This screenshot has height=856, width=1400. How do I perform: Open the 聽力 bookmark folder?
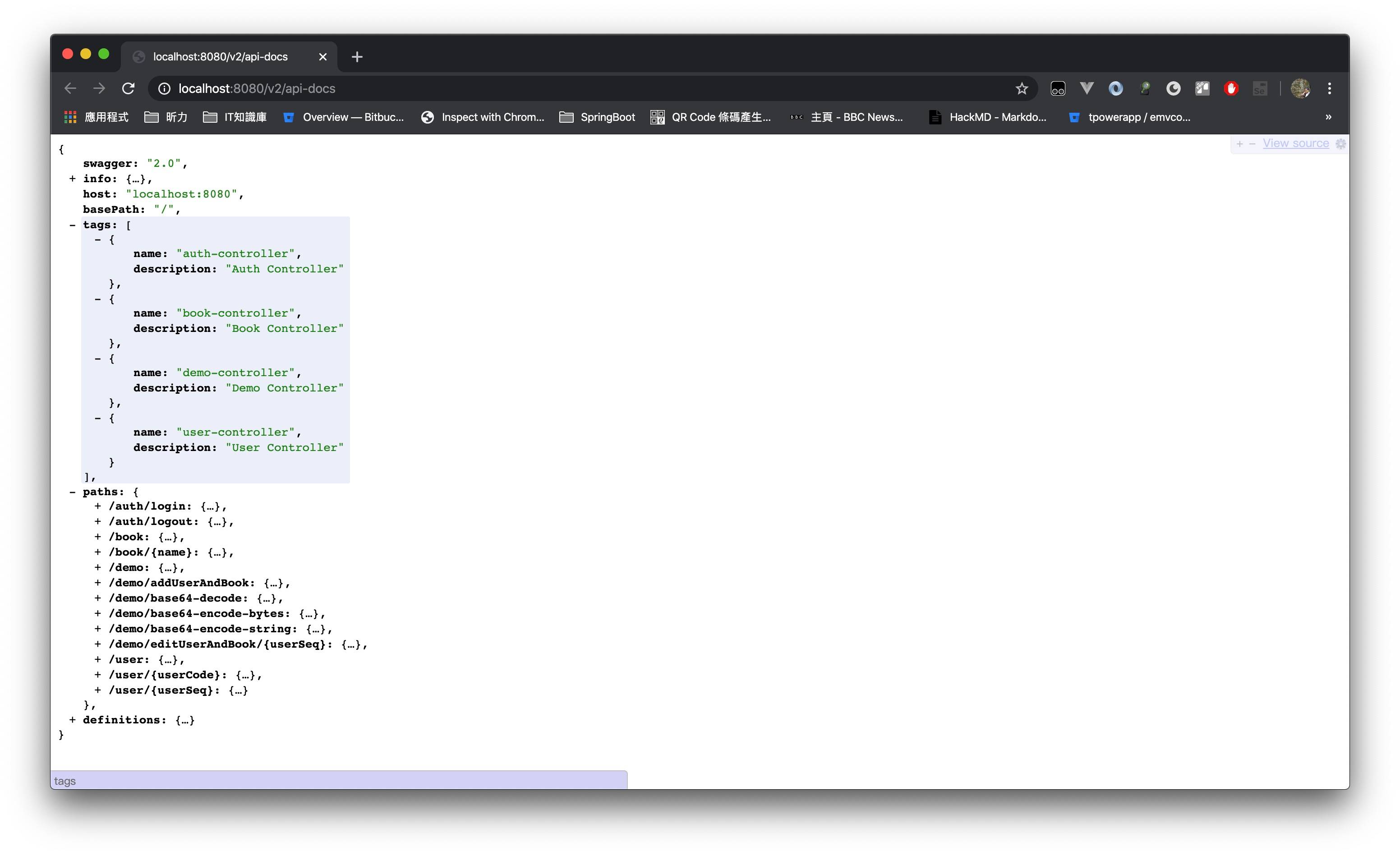(x=166, y=117)
